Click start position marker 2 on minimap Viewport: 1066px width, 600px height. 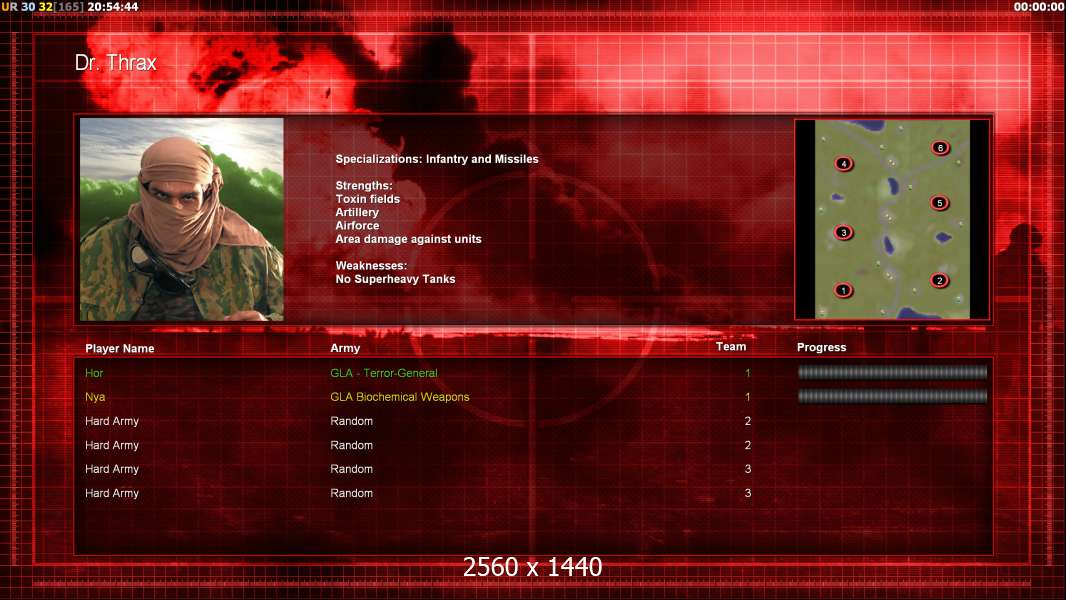point(940,280)
